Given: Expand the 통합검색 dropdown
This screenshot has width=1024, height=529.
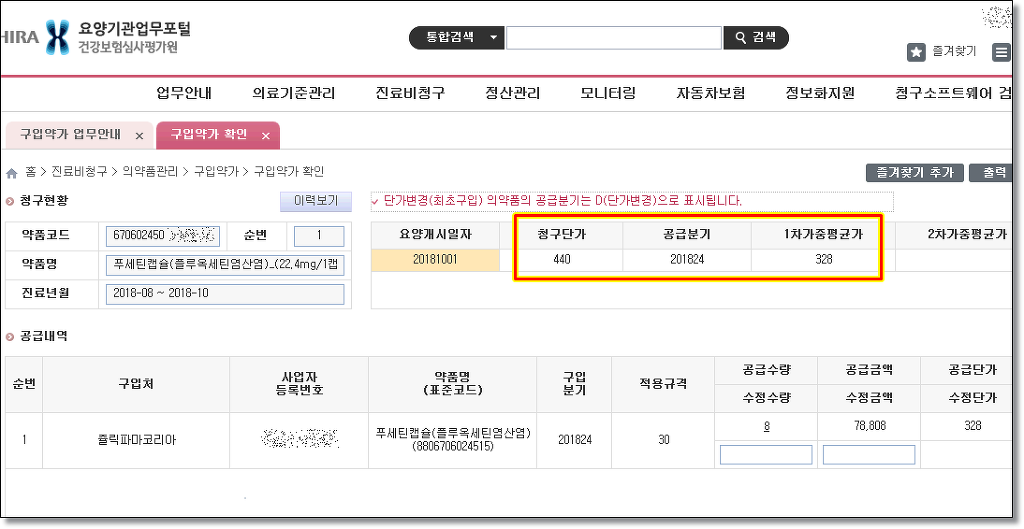Looking at the screenshot, I should pos(493,38).
